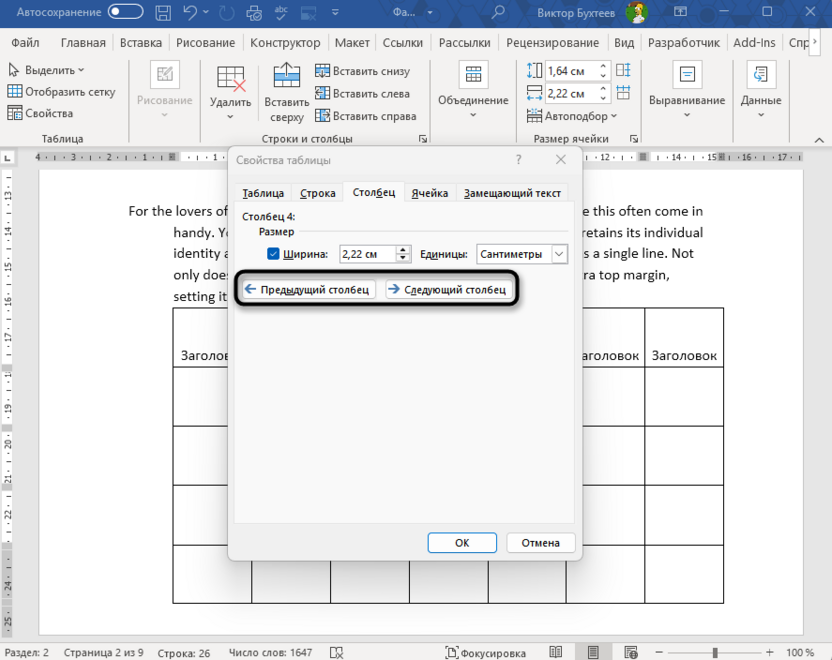Click the ribbon display options icon
The width and height of the screenshot is (832, 660).
680,12
